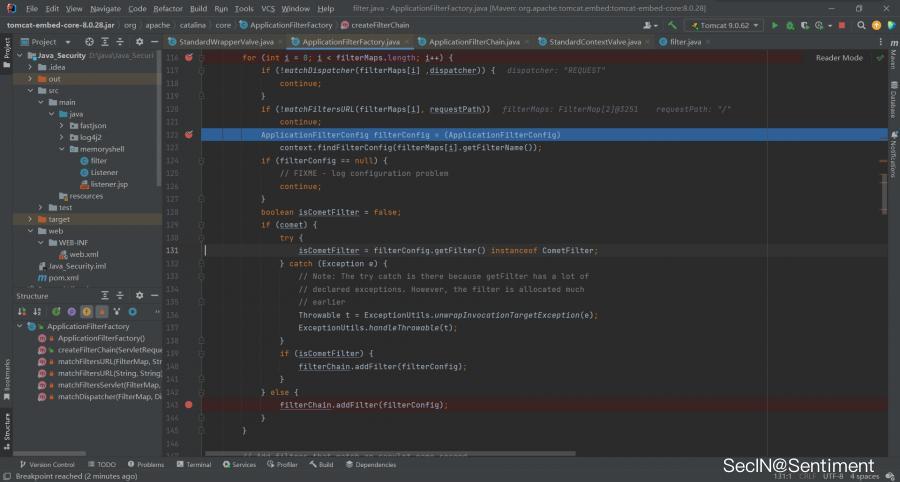
Task: Open Search Everywhere magnifier icon
Action: click(x=861, y=24)
